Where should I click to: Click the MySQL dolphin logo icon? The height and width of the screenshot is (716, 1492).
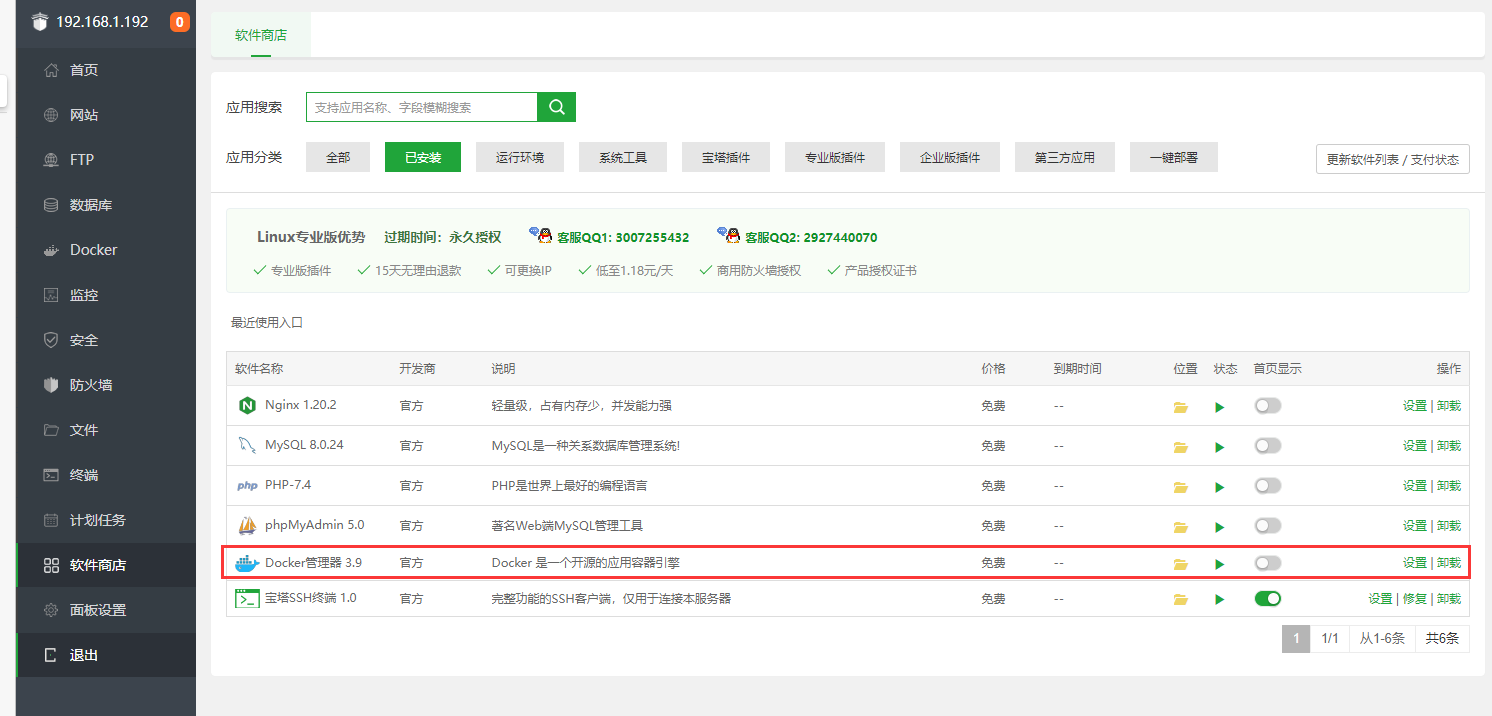click(x=246, y=445)
